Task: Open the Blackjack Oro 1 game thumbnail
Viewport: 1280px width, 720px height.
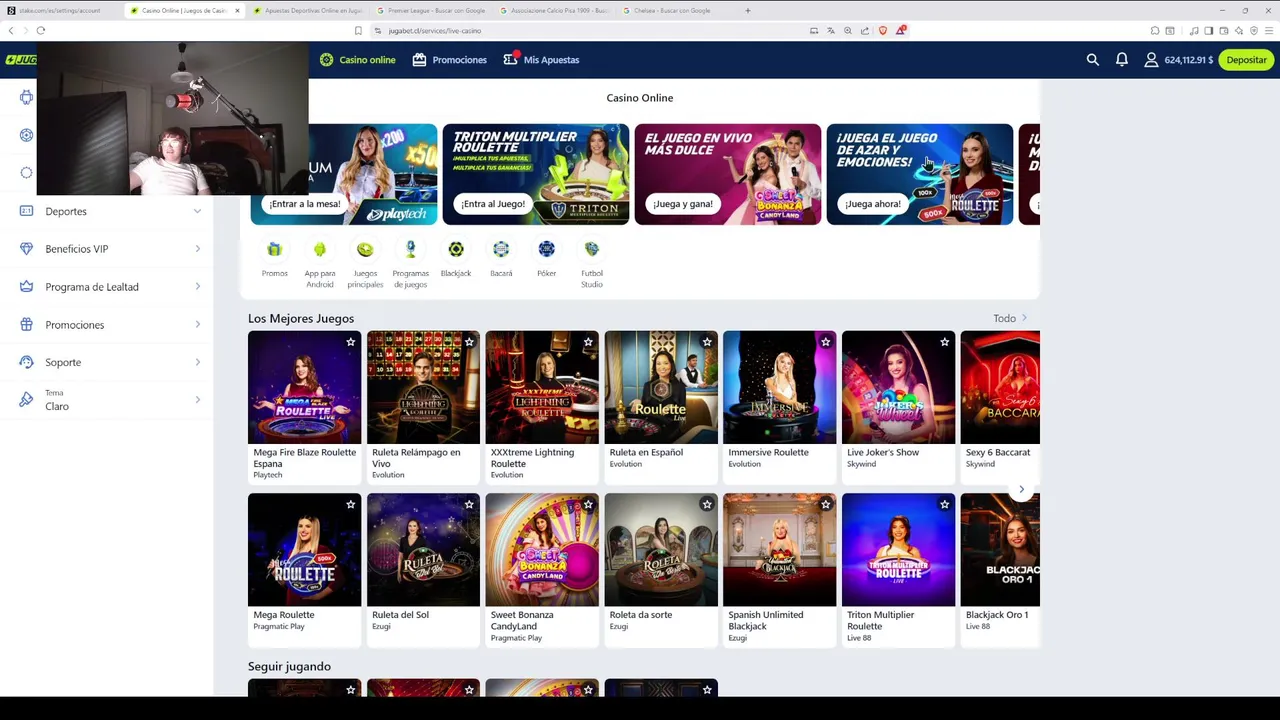Action: (x=1000, y=550)
